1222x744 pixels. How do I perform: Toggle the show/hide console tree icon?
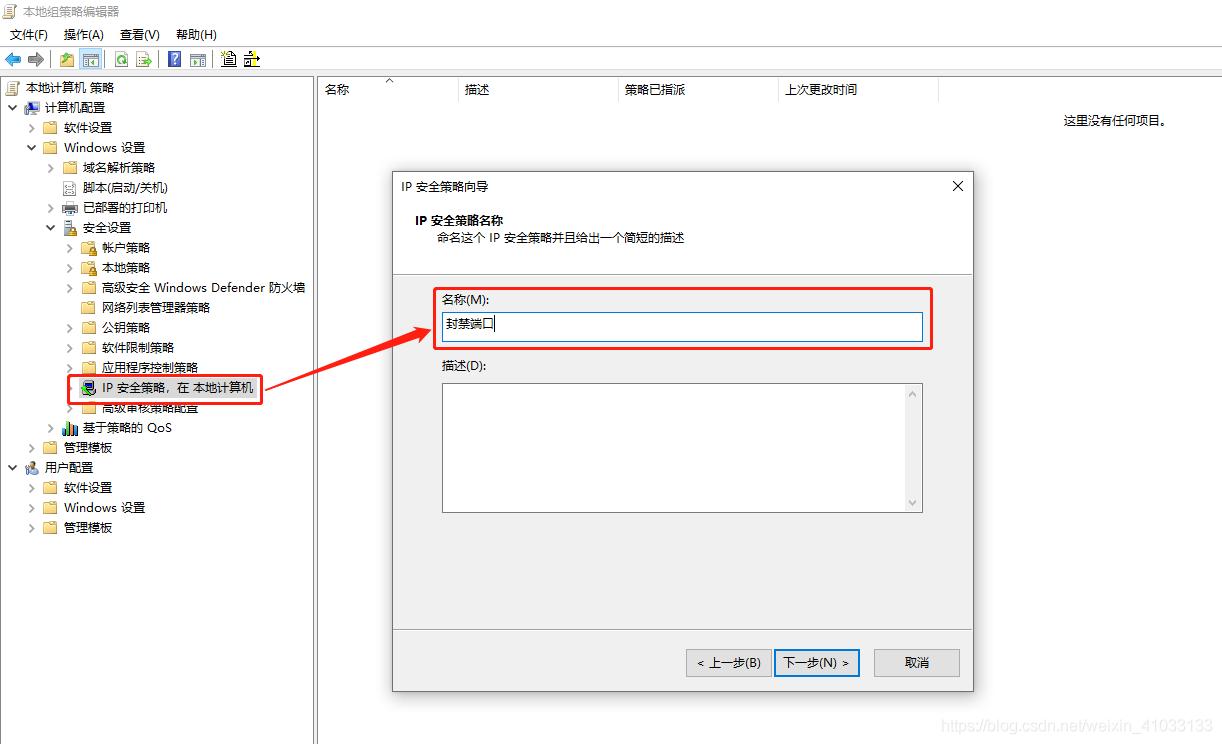click(91, 58)
